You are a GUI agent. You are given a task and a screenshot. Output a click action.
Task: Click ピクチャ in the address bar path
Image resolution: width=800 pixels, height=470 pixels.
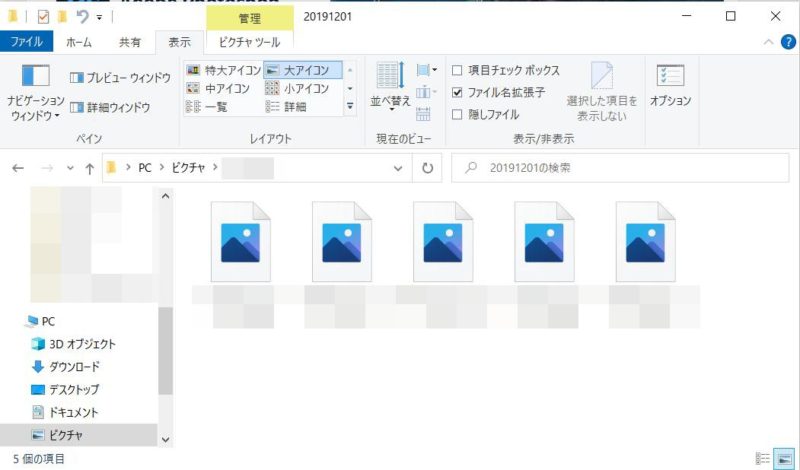(188, 167)
